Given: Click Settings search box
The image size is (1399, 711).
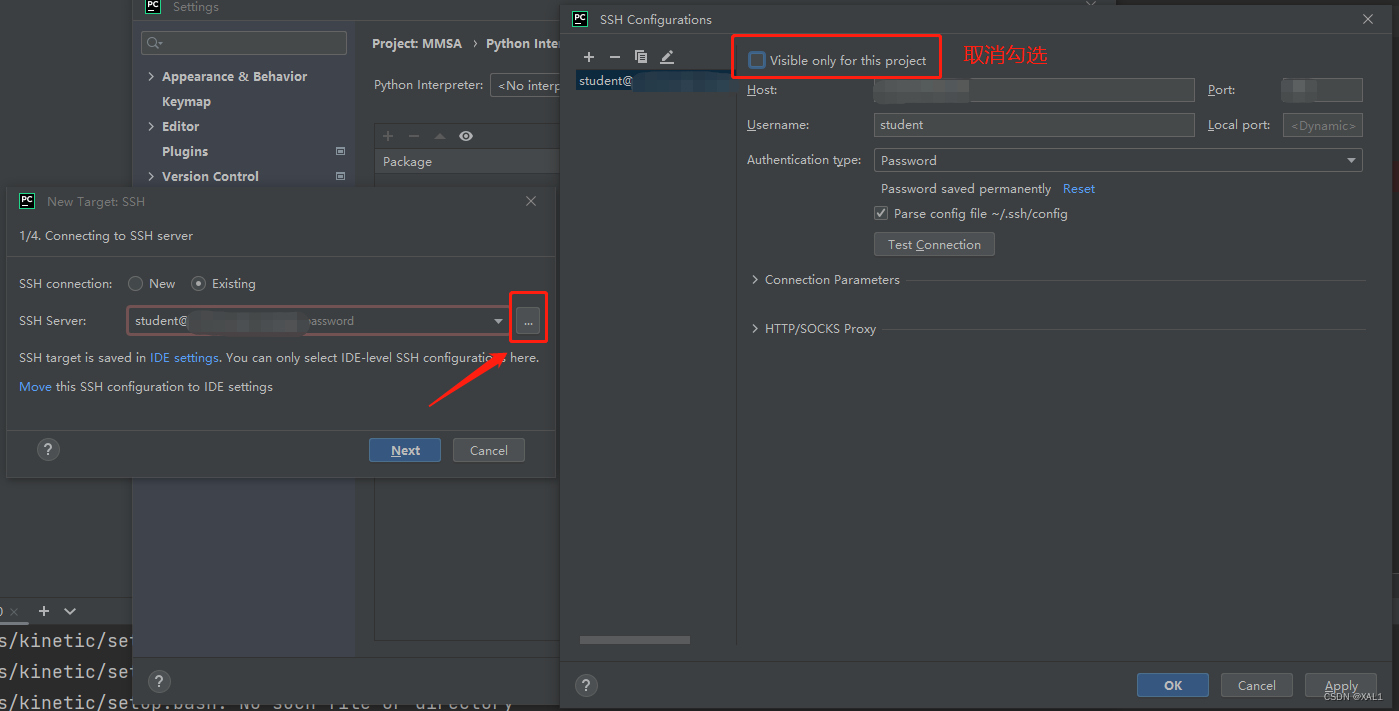Looking at the screenshot, I should [x=244, y=43].
